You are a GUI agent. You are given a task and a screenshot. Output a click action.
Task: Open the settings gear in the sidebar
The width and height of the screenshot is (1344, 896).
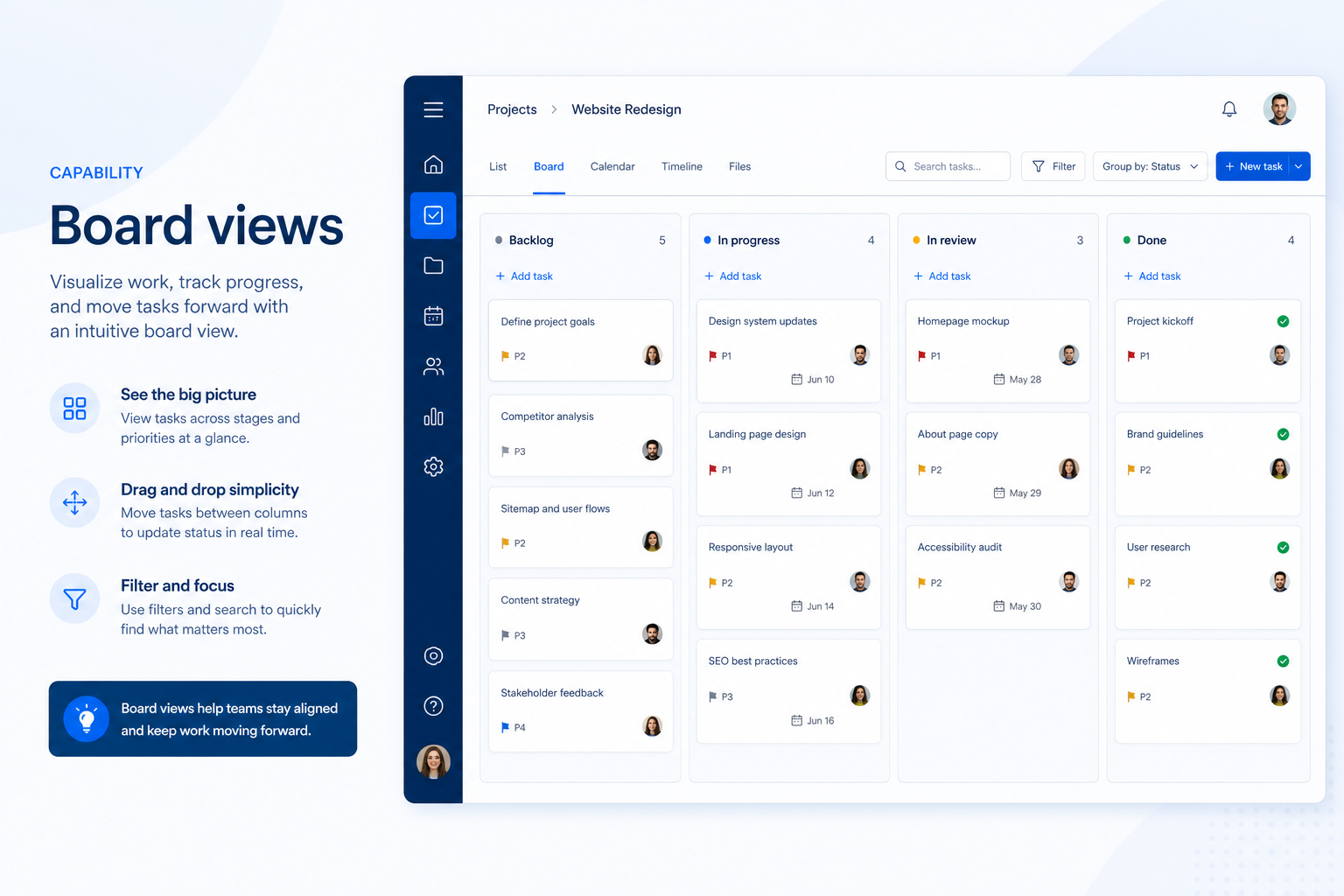433,466
